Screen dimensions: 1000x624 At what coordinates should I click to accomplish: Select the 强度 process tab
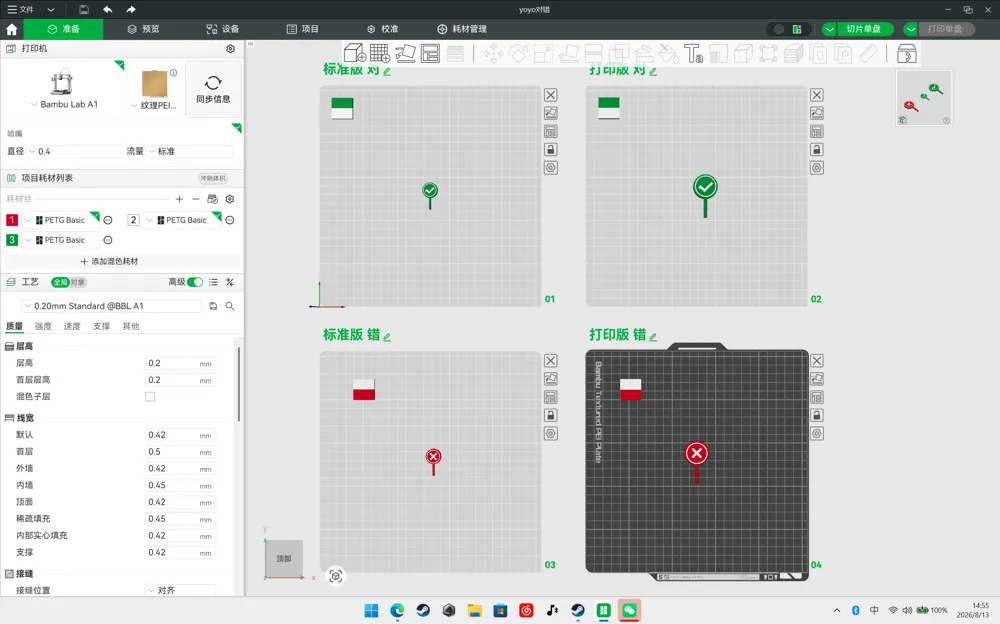(43, 326)
